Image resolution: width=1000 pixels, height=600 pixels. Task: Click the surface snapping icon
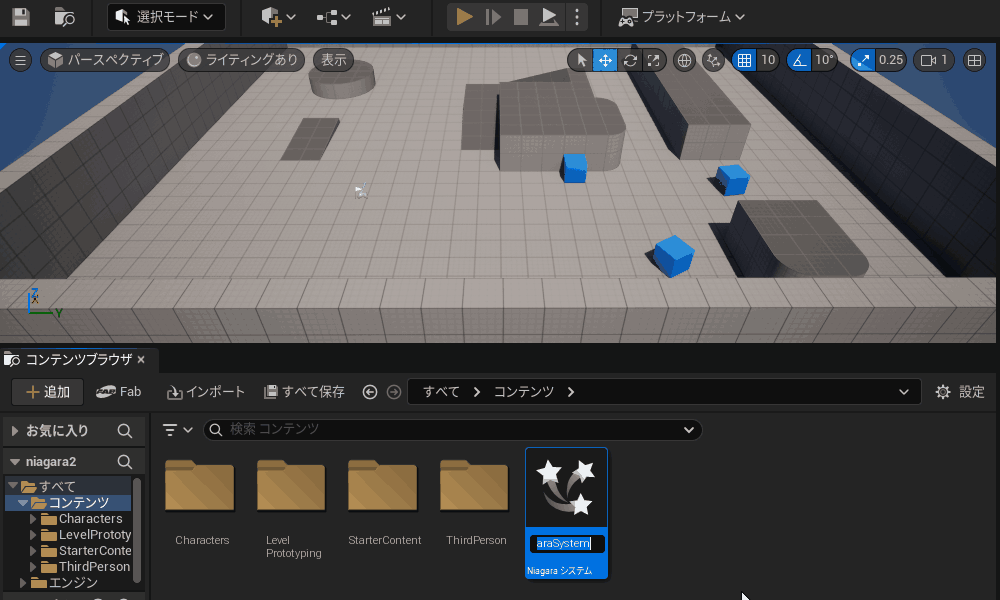[x=713, y=60]
